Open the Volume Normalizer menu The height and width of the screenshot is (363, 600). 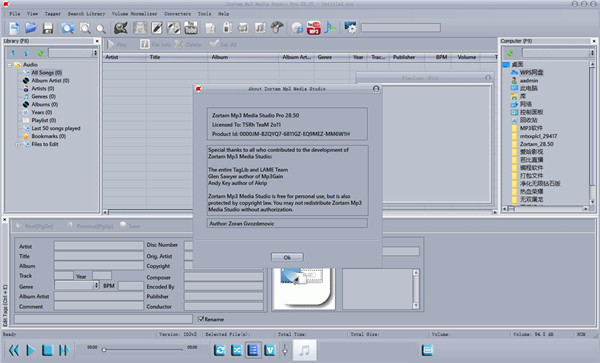point(134,14)
